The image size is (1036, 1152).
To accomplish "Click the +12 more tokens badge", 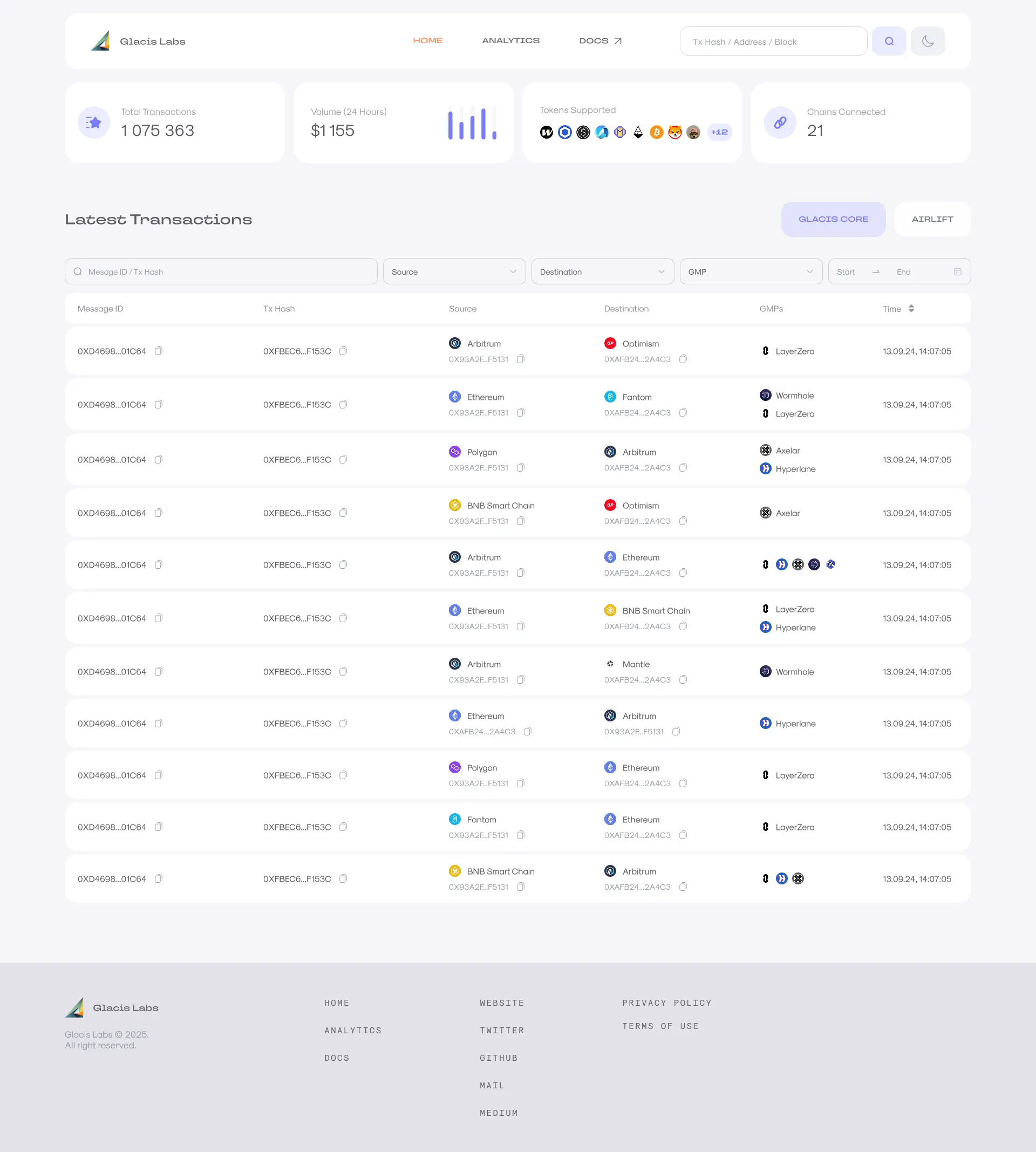I will pos(719,132).
